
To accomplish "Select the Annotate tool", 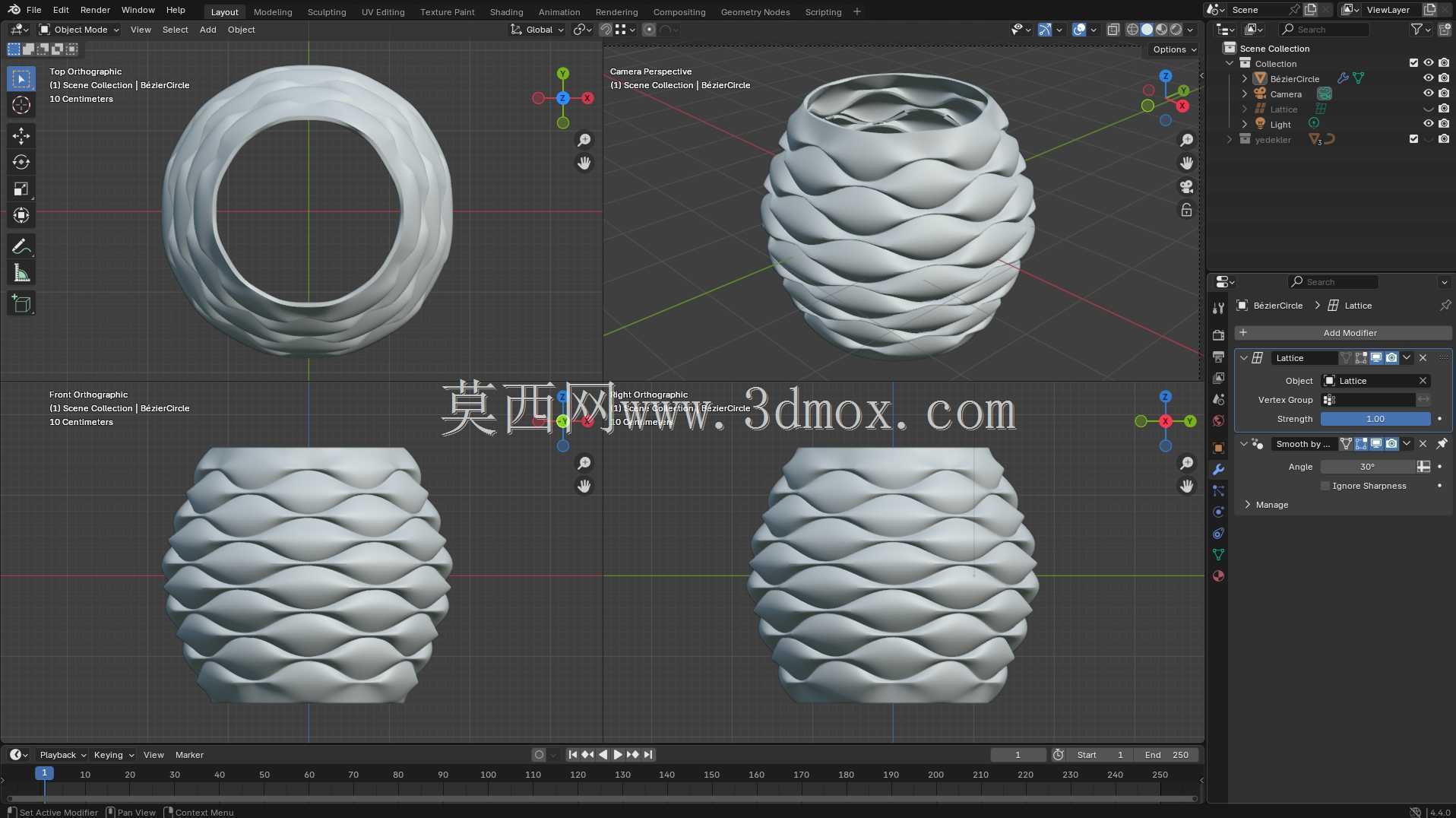I will click(21, 247).
